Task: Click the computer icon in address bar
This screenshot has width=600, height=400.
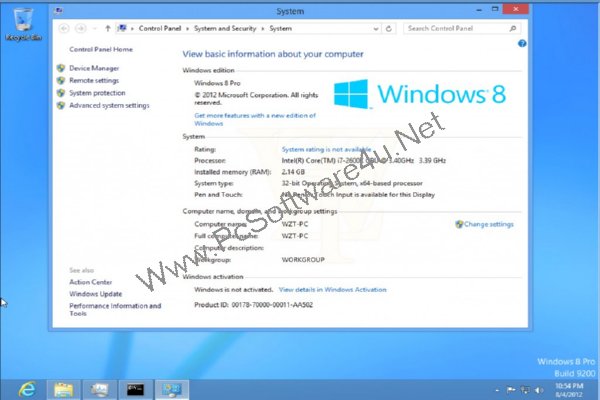Action: (x=122, y=28)
